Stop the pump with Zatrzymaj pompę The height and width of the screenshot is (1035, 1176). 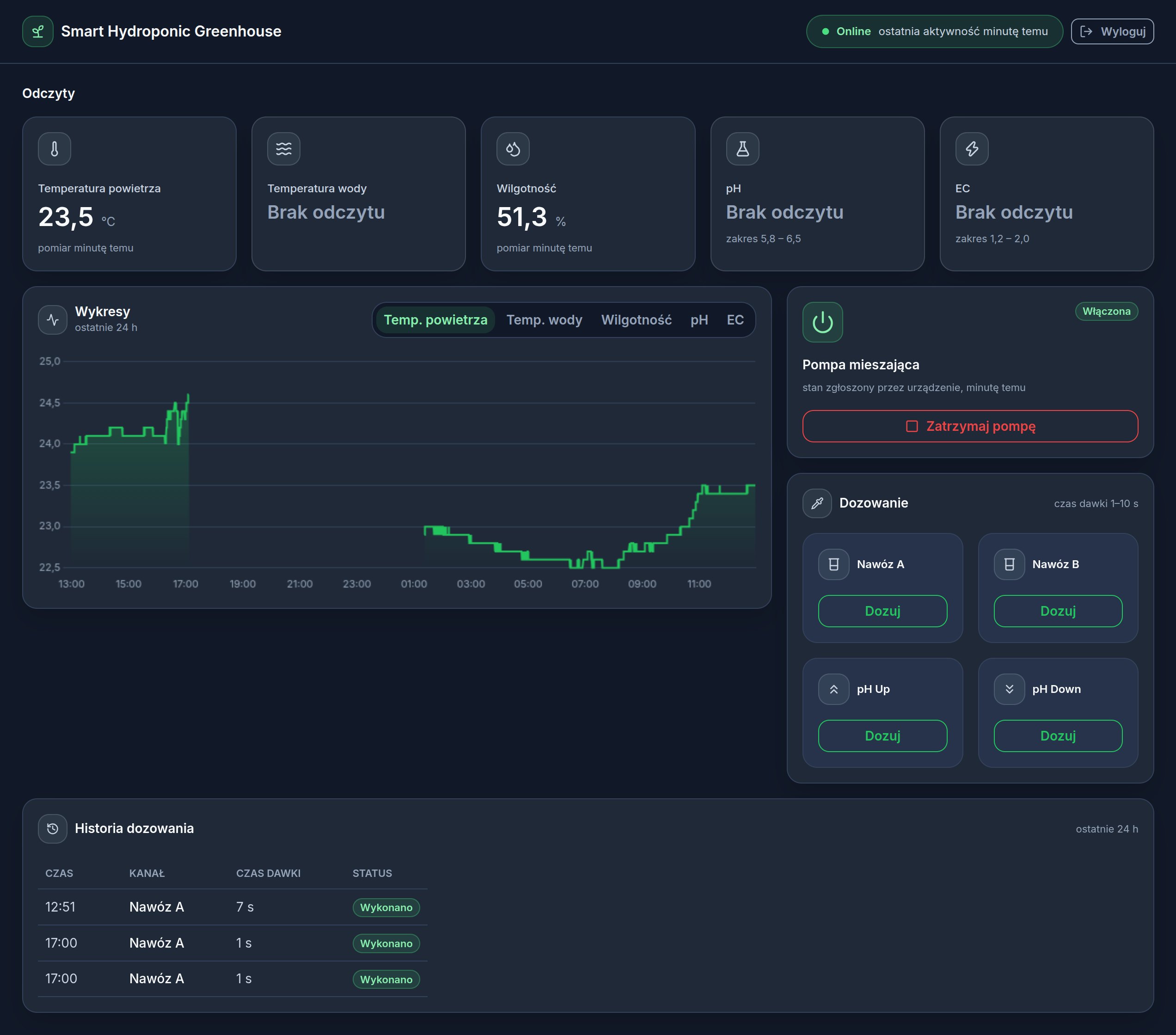pos(970,426)
